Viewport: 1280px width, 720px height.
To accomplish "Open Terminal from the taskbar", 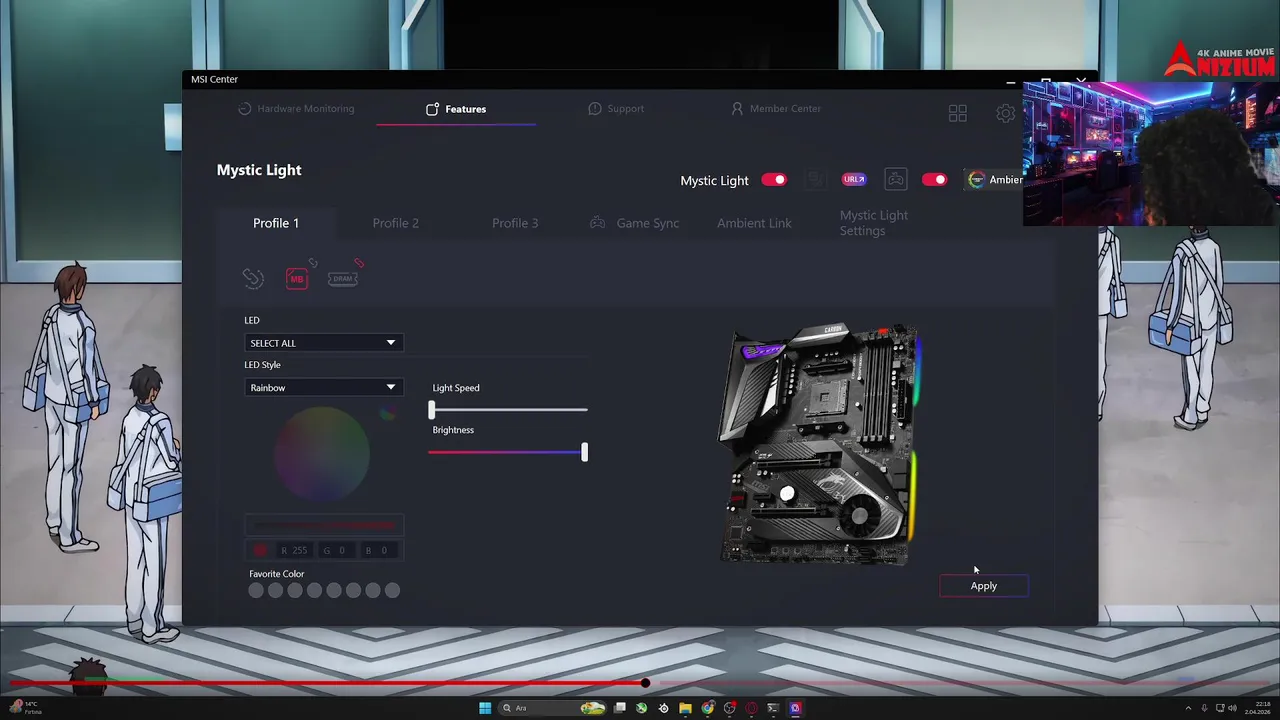I will click(773, 708).
